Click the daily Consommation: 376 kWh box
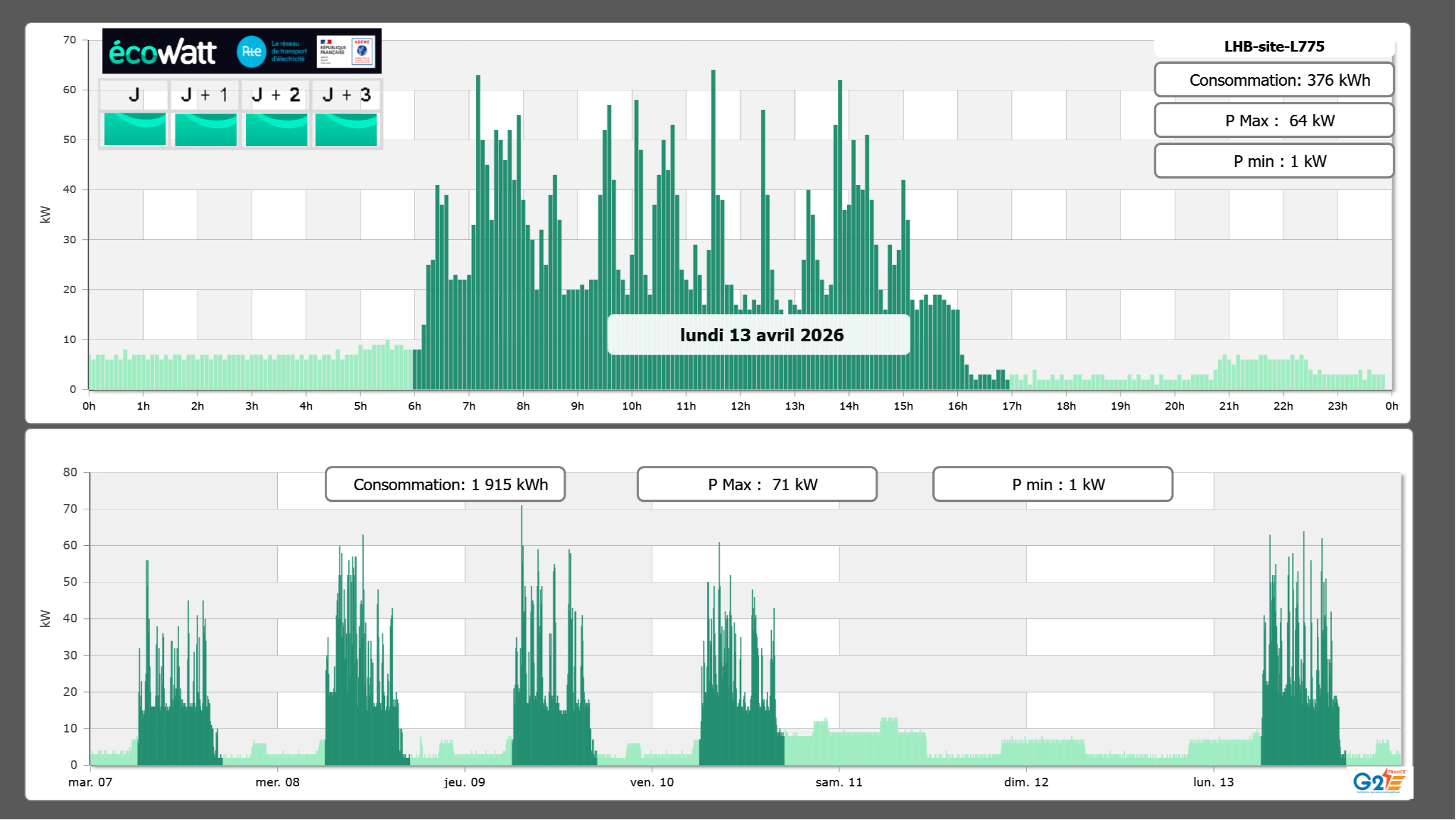This screenshot has height=820, width=1456. (x=1274, y=80)
